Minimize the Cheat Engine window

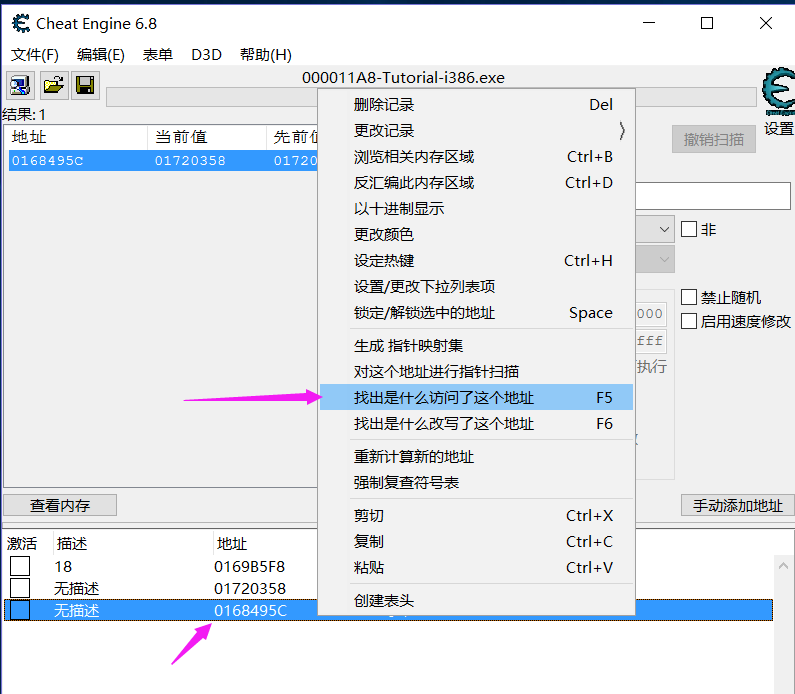point(649,23)
